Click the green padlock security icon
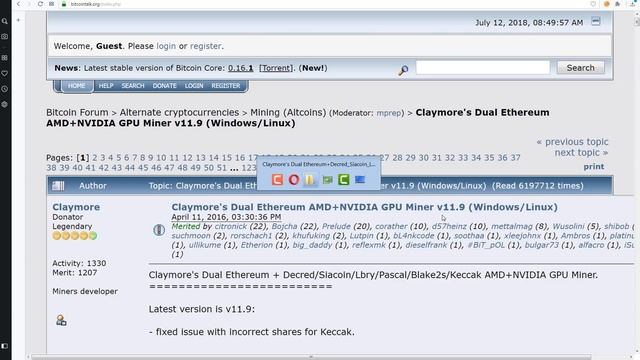The image size is (640, 360). 64,4
